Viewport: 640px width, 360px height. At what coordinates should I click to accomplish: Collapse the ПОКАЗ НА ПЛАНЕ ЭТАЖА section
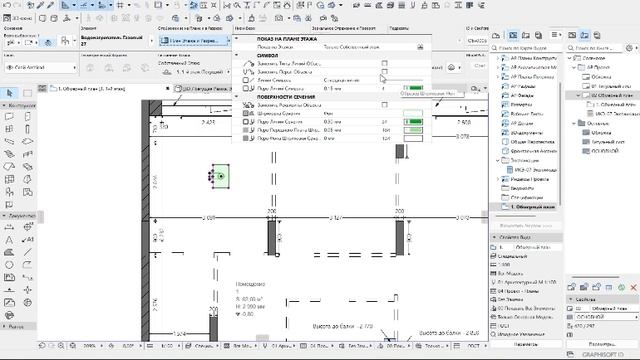(x=236, y=38)
